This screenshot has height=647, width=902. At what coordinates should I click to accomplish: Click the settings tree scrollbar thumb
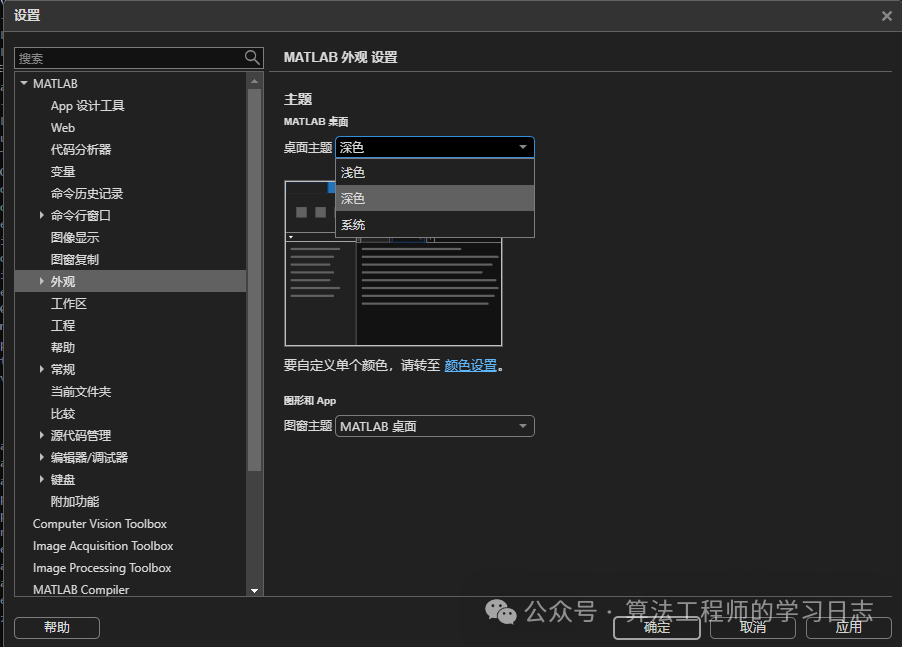(x=254, y=280)
